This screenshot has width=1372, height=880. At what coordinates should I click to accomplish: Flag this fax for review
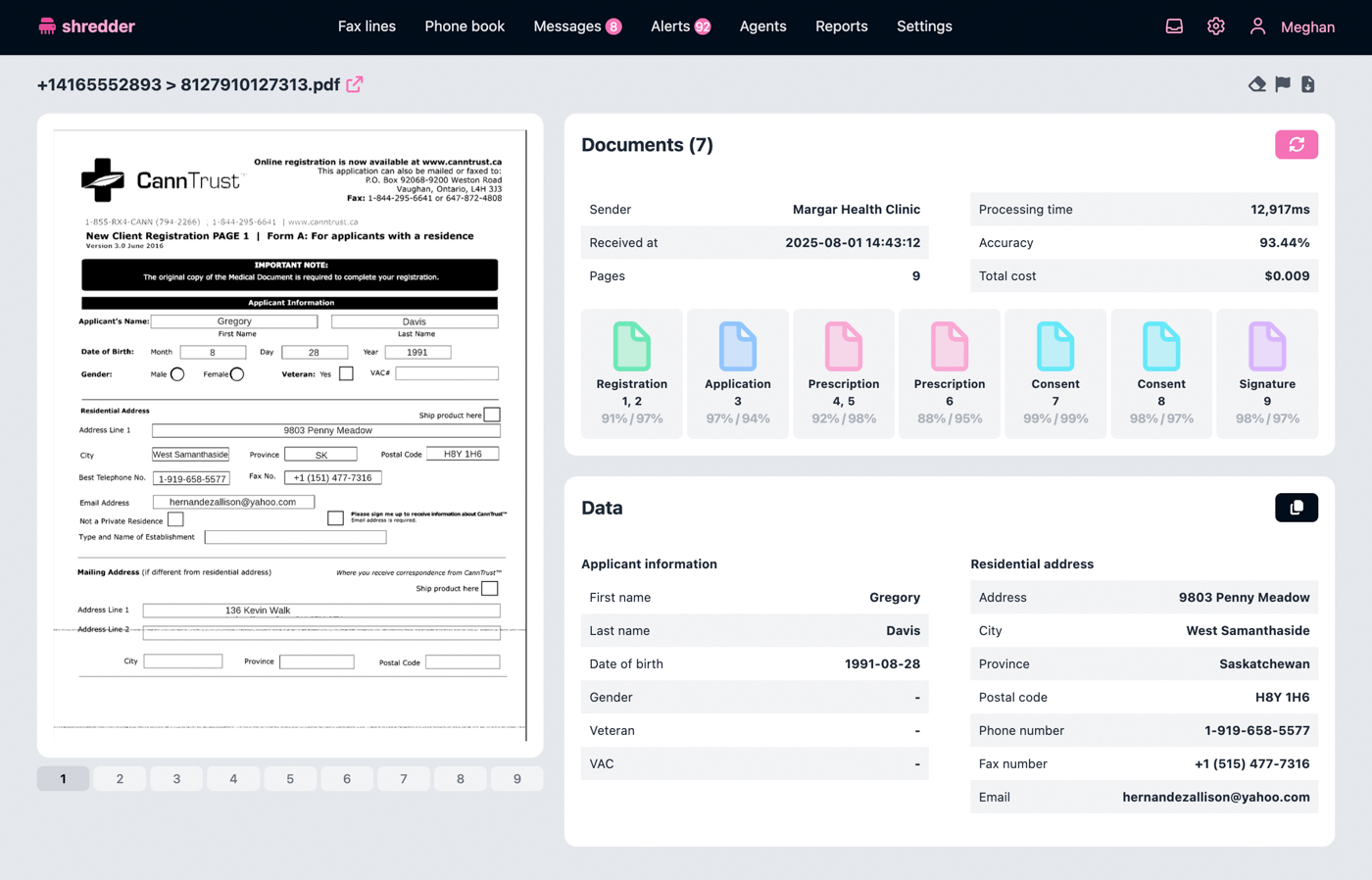point(1282,84)
